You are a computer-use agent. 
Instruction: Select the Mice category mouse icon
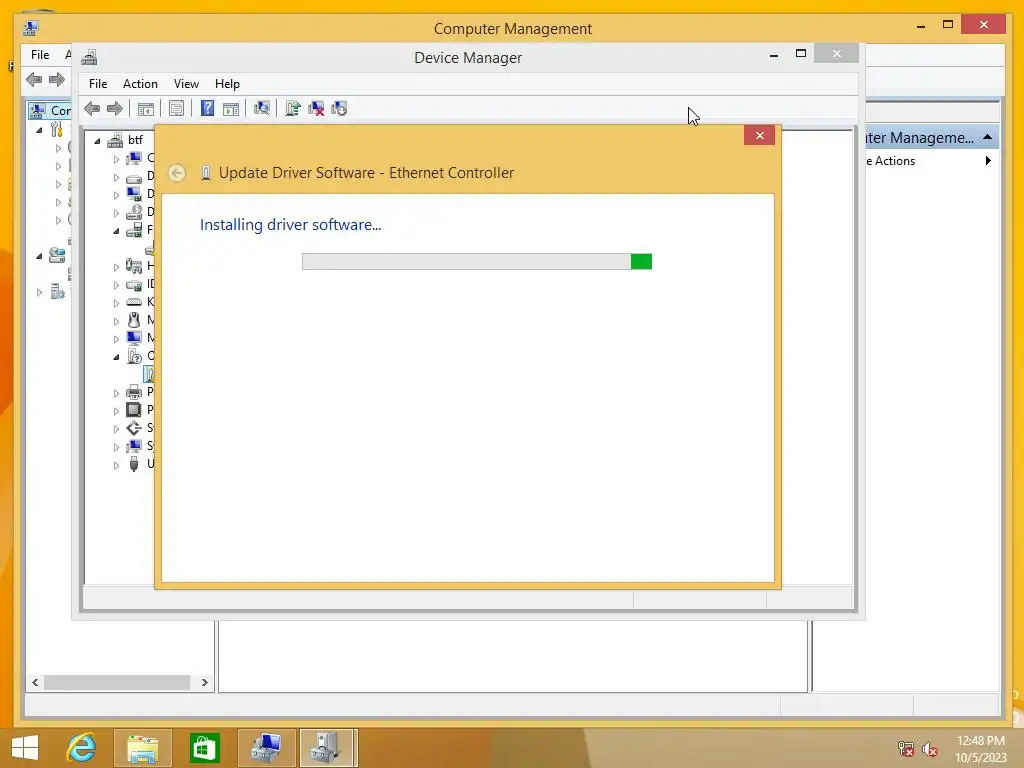coord(134,319)
